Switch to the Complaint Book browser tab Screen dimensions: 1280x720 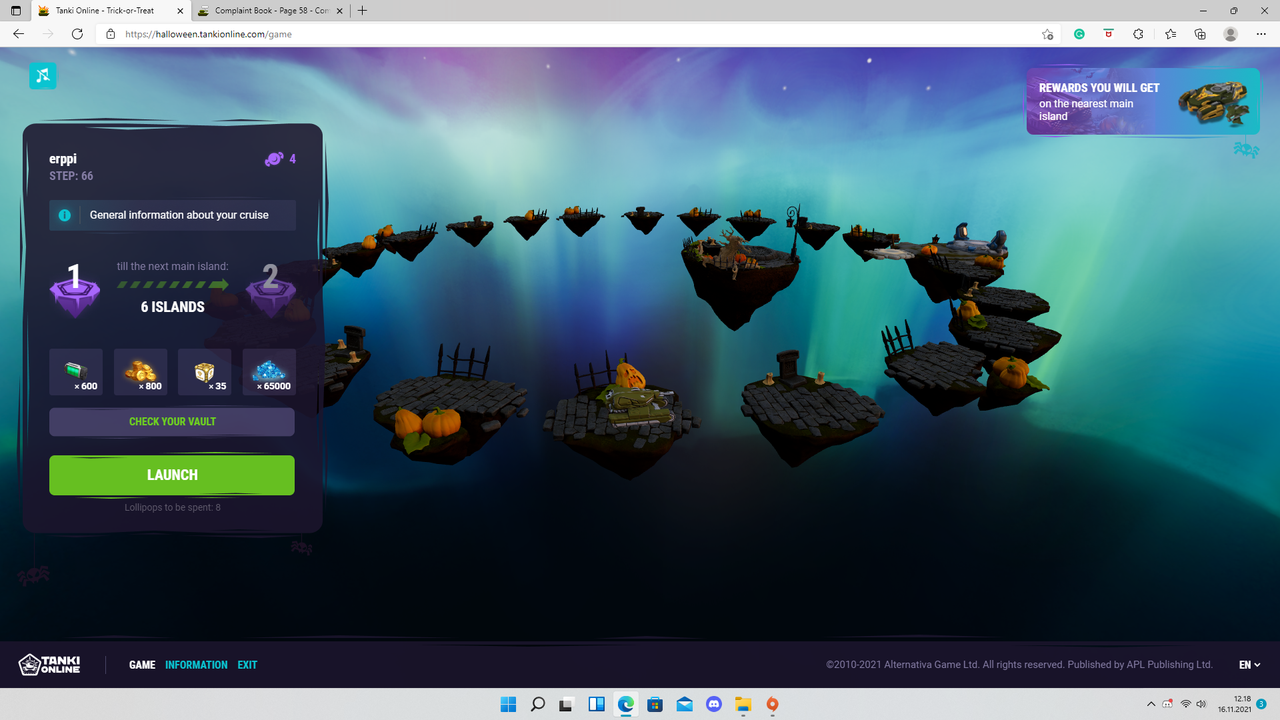point(268,10)
